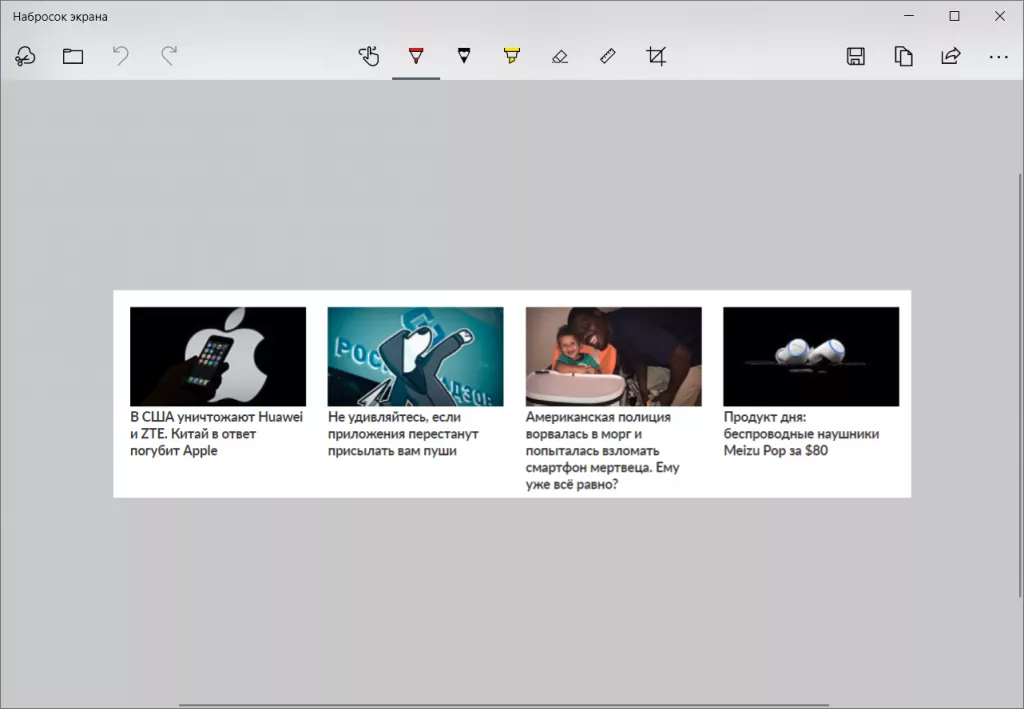Activate the eraser tool

(559, 56)
